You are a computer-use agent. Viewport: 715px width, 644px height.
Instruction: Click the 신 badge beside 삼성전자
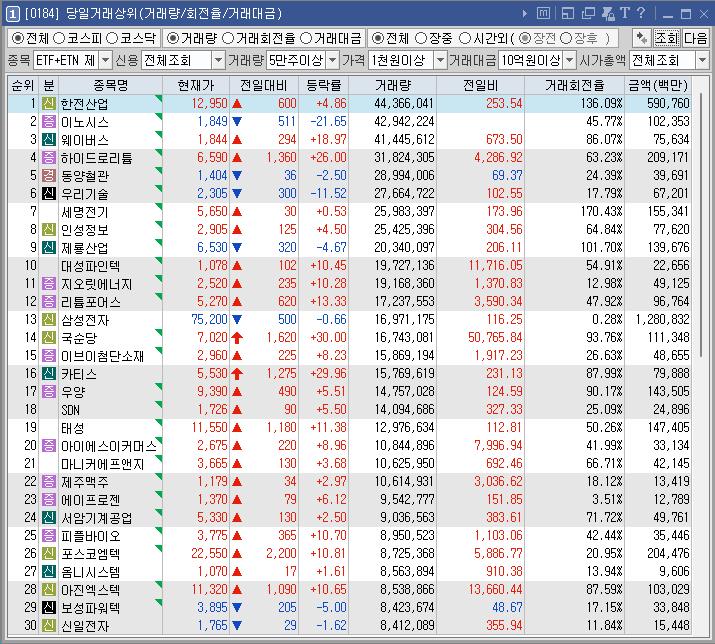click(49, 320)
